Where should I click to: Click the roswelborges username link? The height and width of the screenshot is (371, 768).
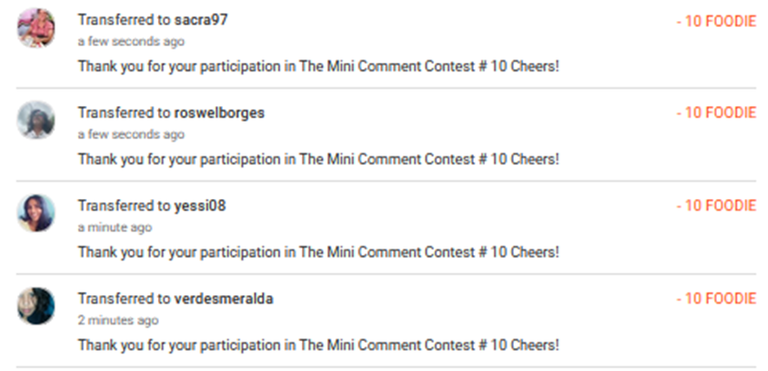[x=219, y=113]
